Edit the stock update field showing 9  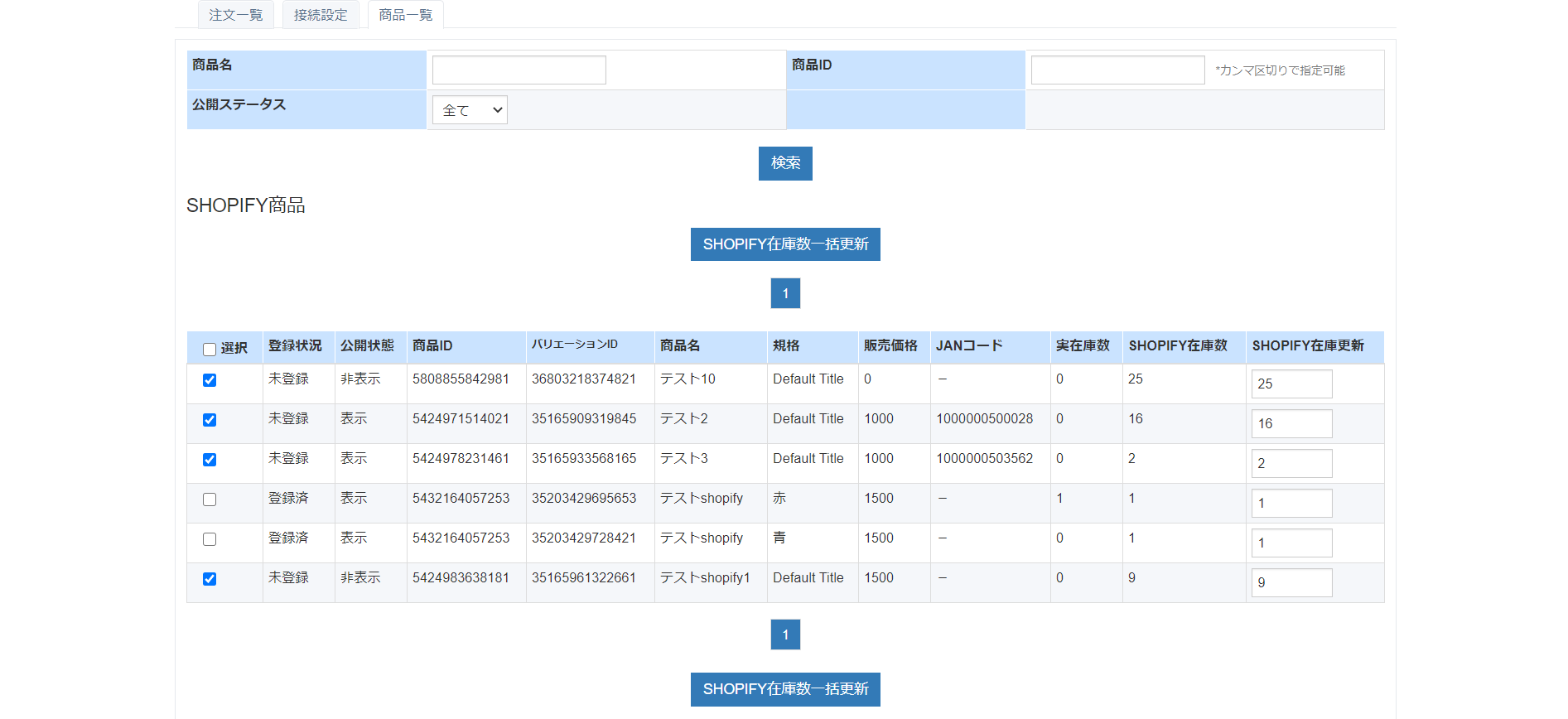tap(1292, 582)
